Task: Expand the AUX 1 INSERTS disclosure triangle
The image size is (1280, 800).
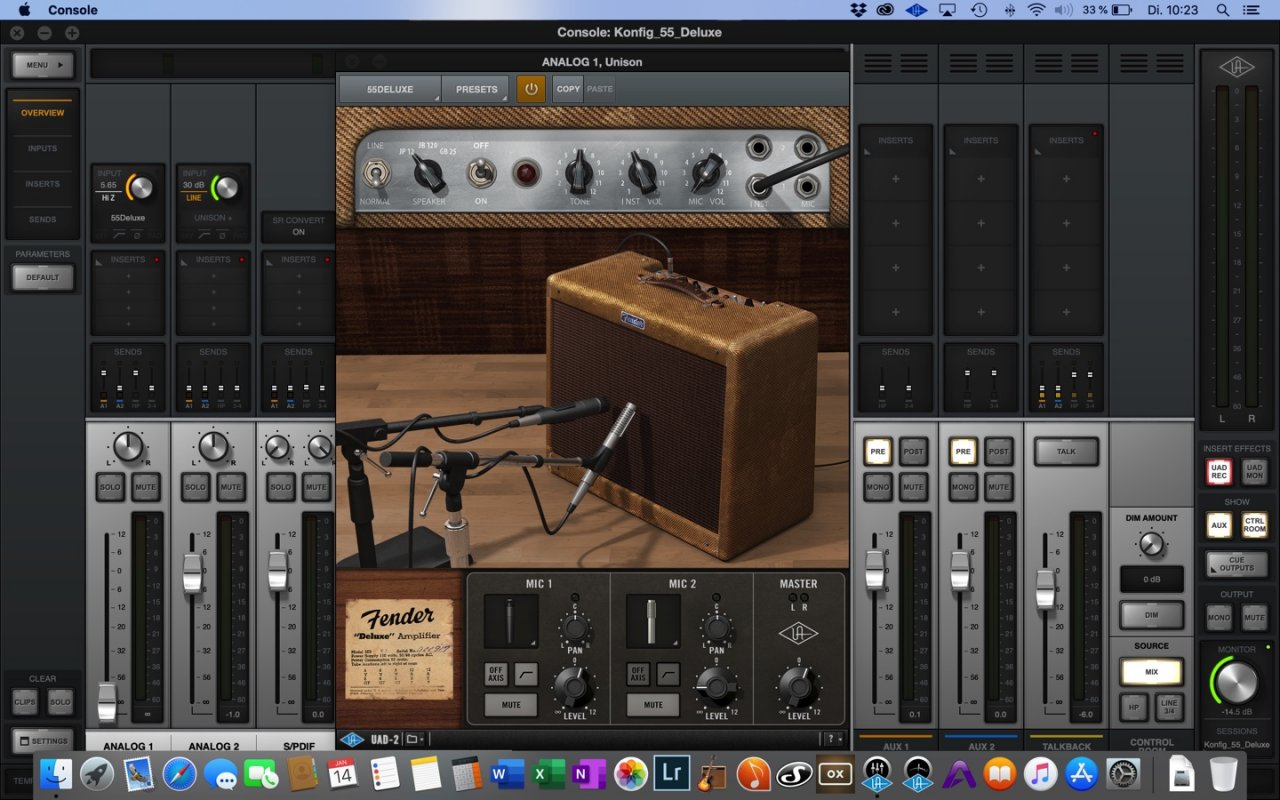Action: pos(867,151)
